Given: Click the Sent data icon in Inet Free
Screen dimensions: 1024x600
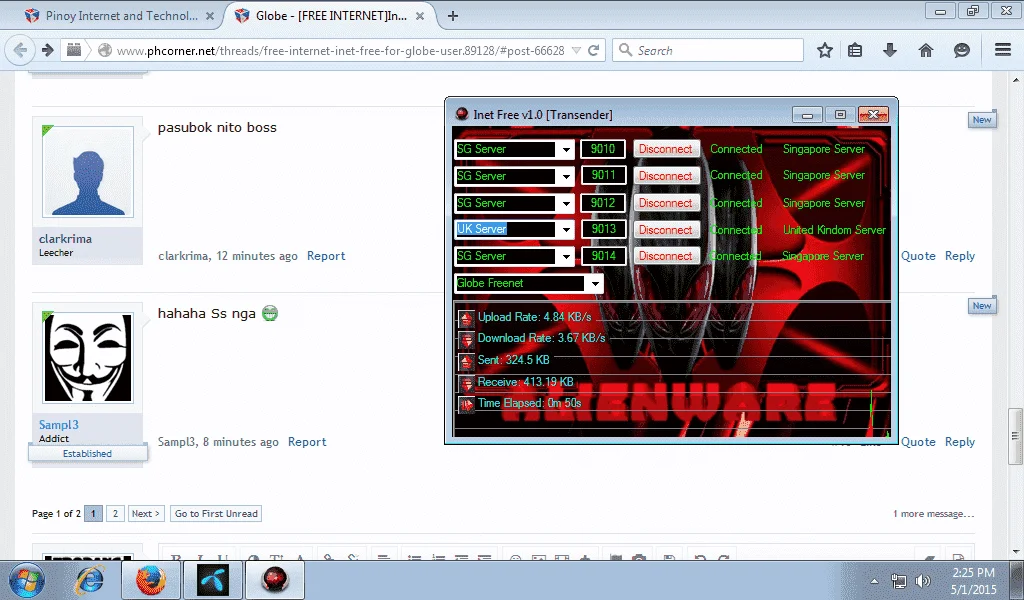Looking at the screenshot, I should 466,362.
